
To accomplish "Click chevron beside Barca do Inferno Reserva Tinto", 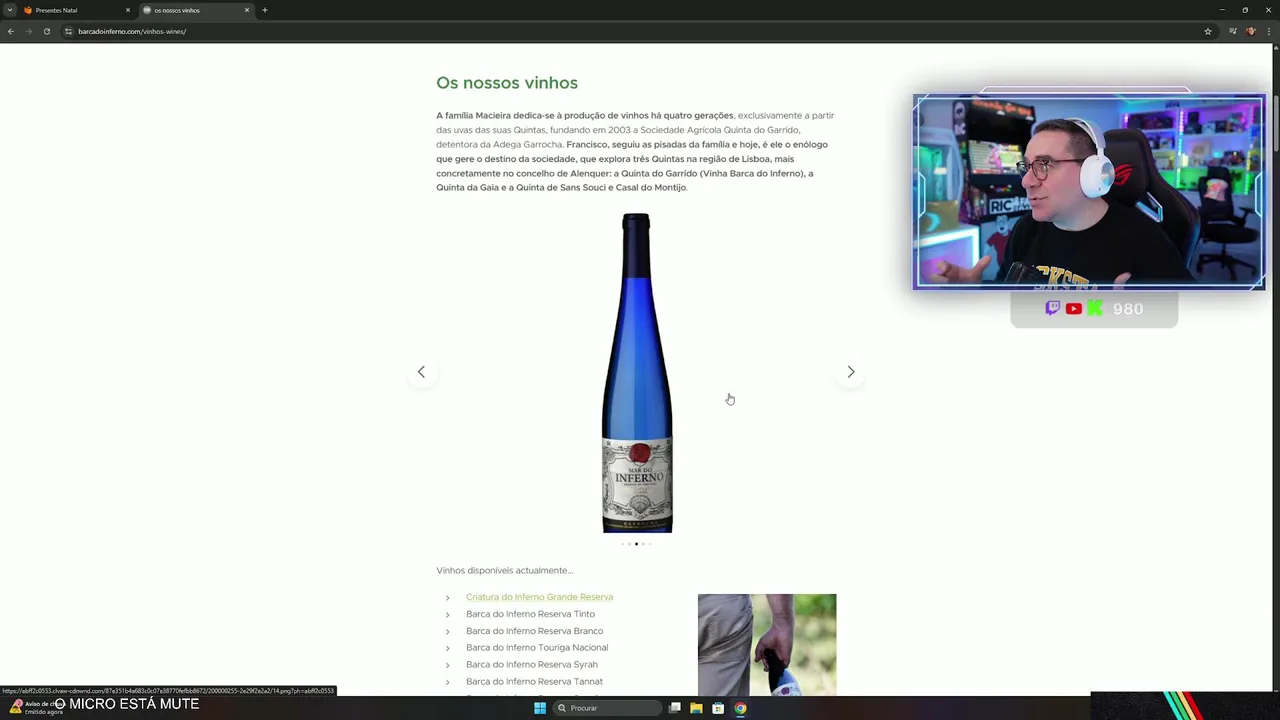I will click(x=447, y=615).
